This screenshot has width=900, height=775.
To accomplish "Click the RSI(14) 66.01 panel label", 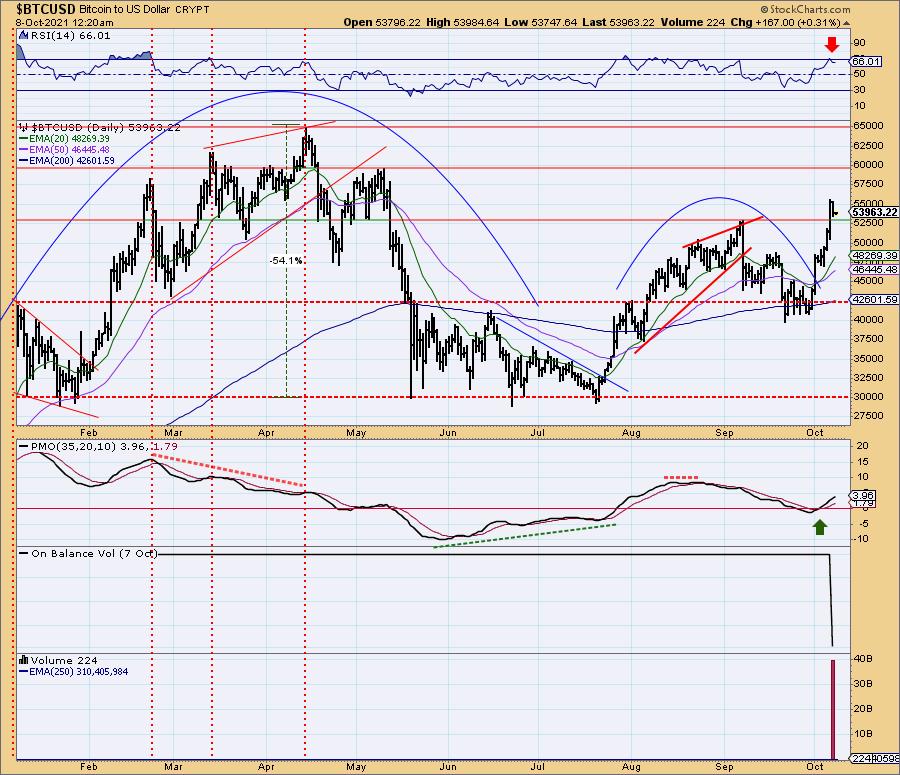I will coord(70,36).
